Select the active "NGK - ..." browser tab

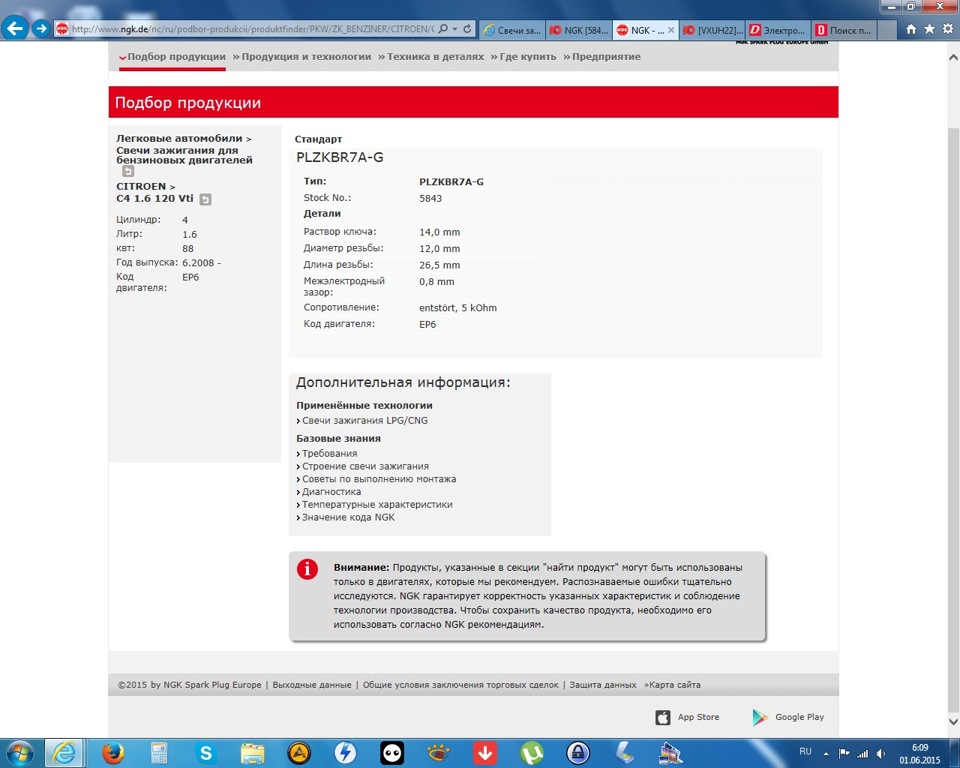coord(640,29)
